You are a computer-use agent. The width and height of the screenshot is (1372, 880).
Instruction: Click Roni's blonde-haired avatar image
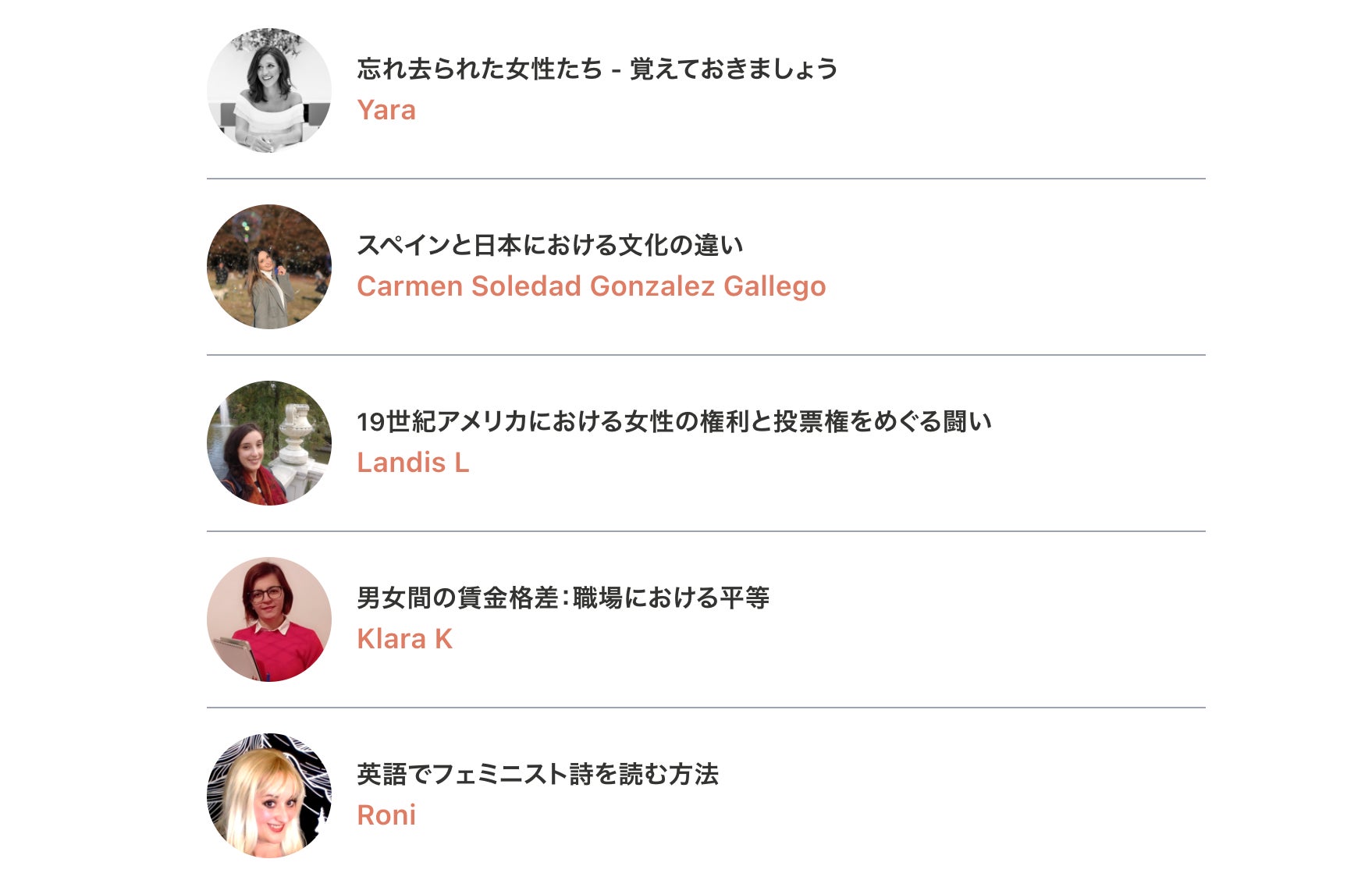pos(269,796)
